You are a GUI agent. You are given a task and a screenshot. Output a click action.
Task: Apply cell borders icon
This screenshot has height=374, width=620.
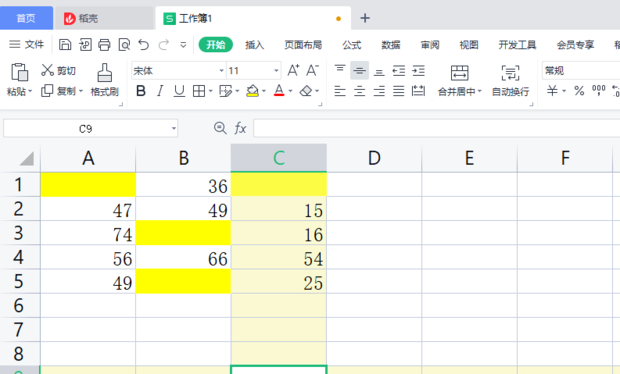click(198, 91)
